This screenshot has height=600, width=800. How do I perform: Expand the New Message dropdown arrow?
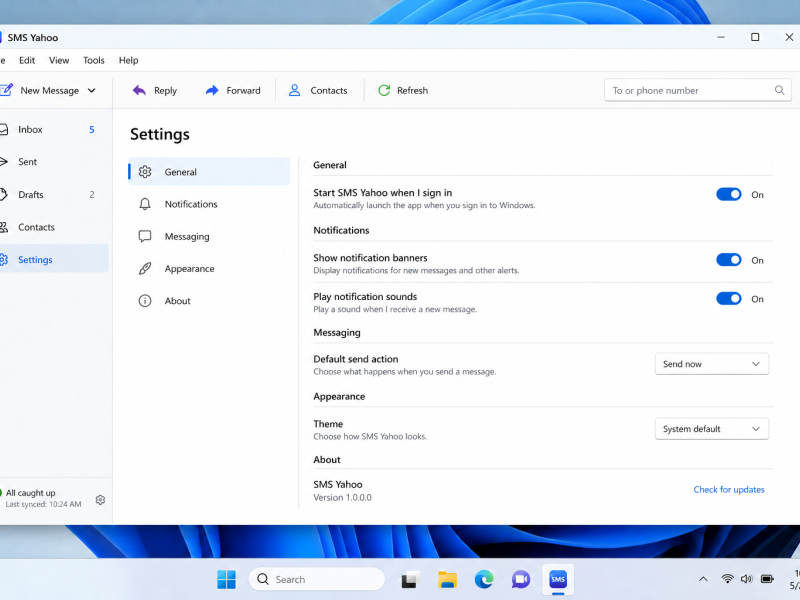point(92,90)
